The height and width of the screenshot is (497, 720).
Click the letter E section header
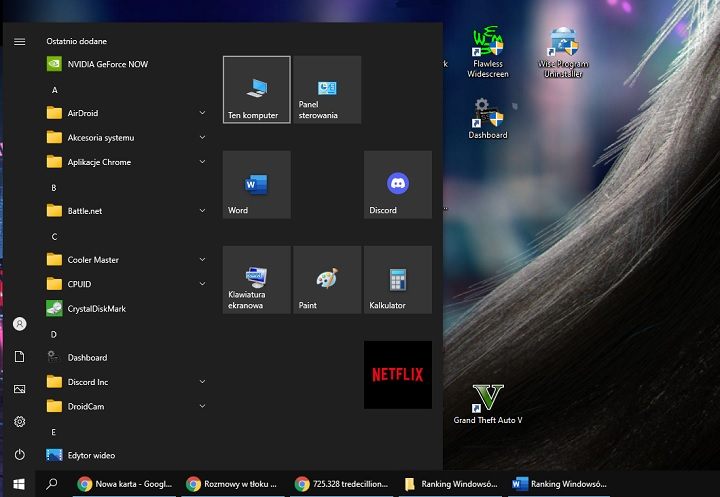click(x=54, y=432)
